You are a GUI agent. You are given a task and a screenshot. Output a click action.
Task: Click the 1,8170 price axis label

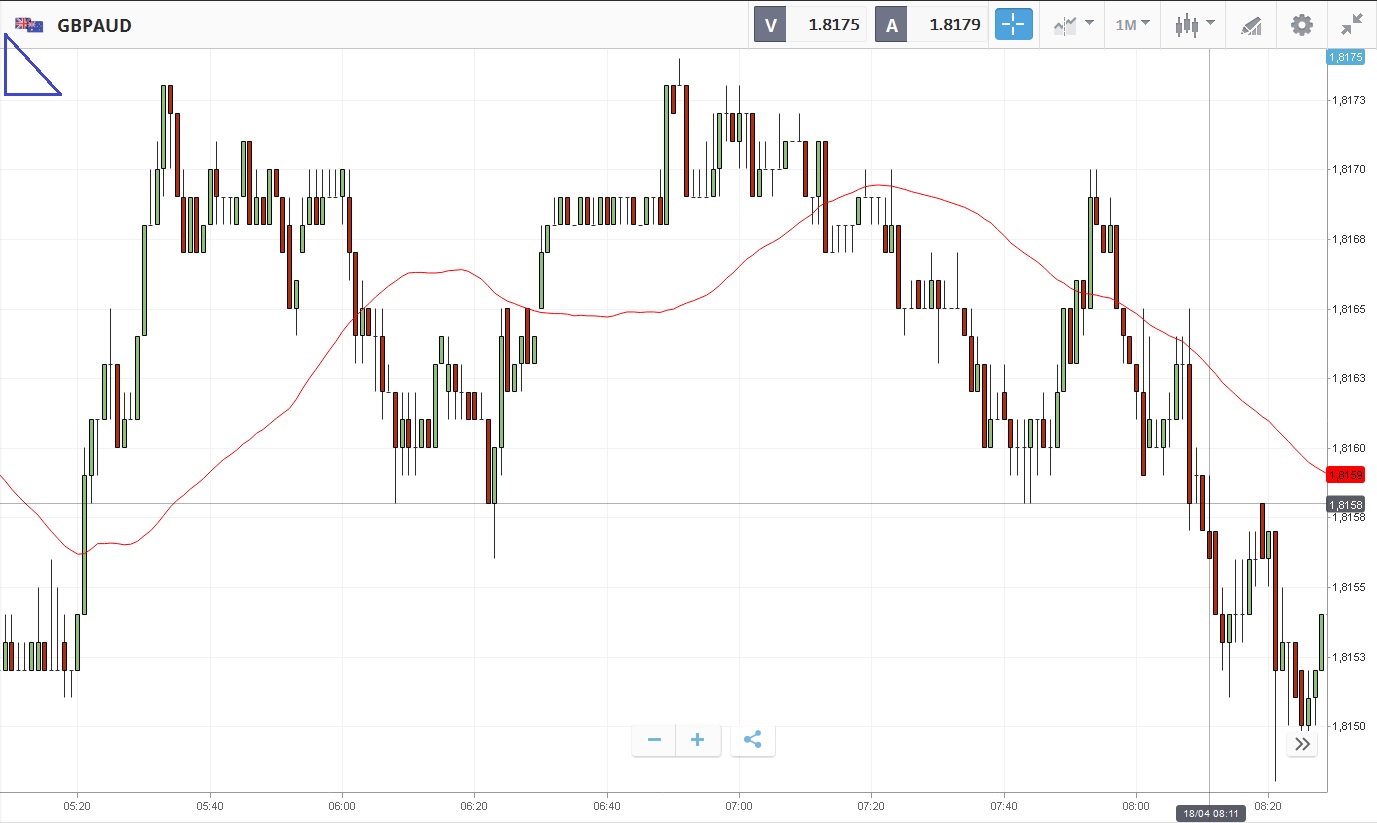click(1348, 169)
